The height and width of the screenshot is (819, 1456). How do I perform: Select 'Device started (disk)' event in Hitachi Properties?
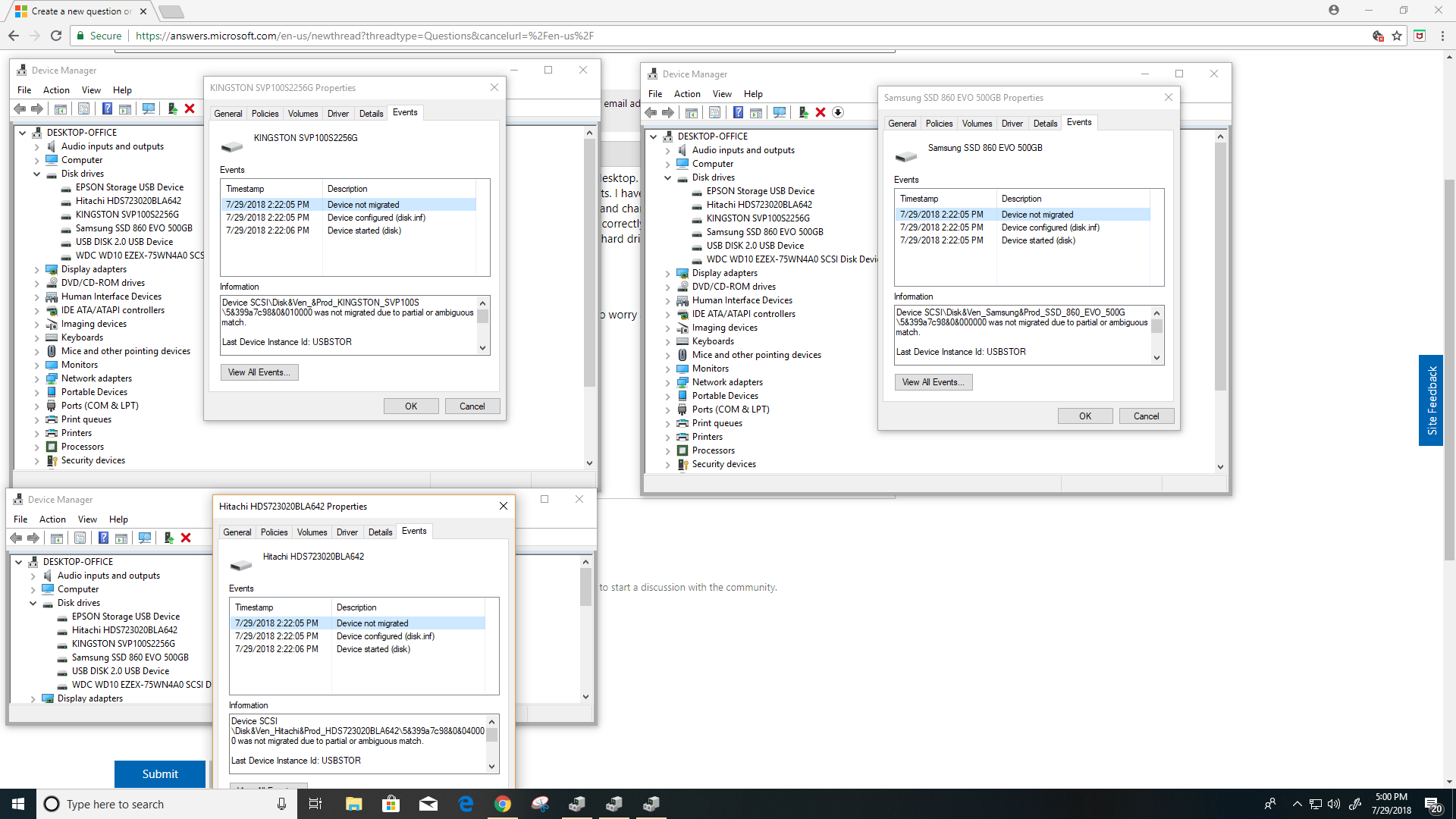pos(359,649)
